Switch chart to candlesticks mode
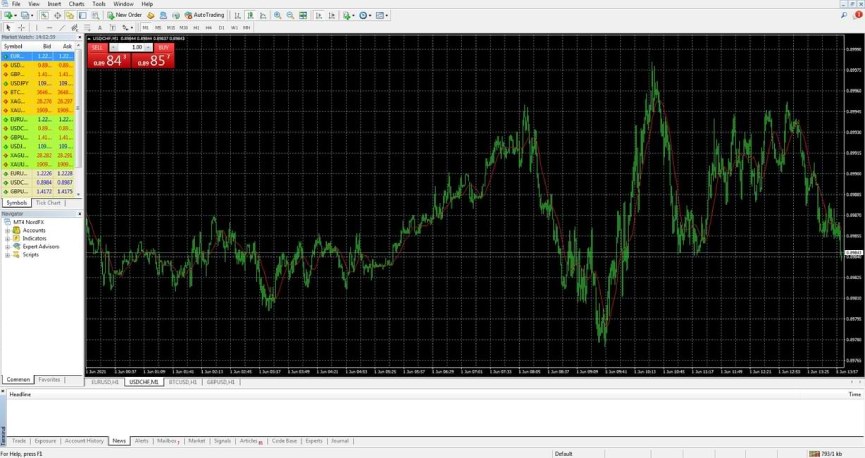Image resolution: width=865 pixels, height=458 pixels. click(x=250, y=15)
